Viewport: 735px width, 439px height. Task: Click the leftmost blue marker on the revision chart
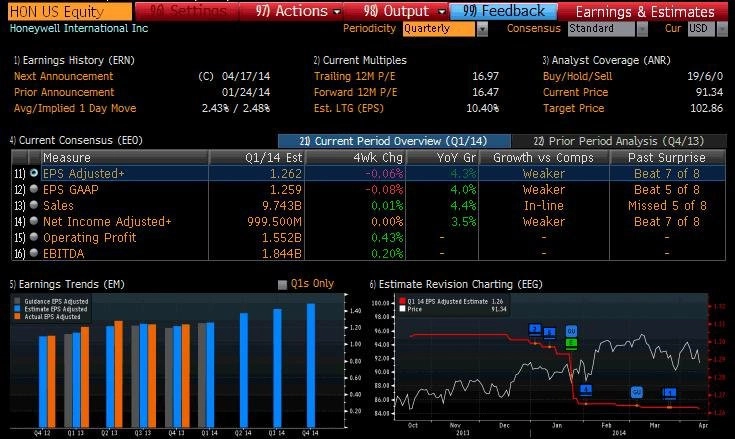tap(535, 329)
